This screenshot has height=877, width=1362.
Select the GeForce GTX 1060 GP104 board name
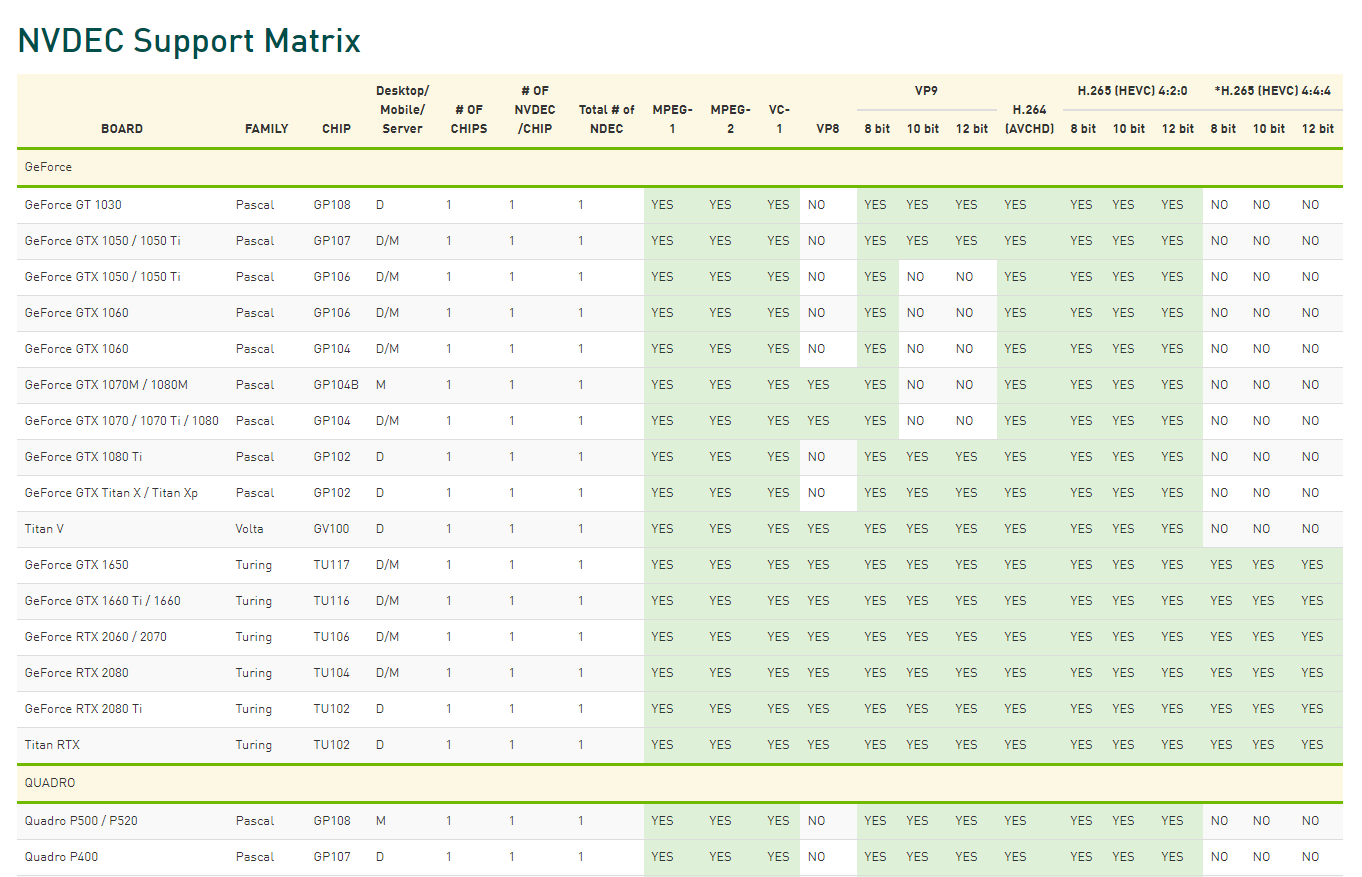pyautogui.click(x=76, y=349)
